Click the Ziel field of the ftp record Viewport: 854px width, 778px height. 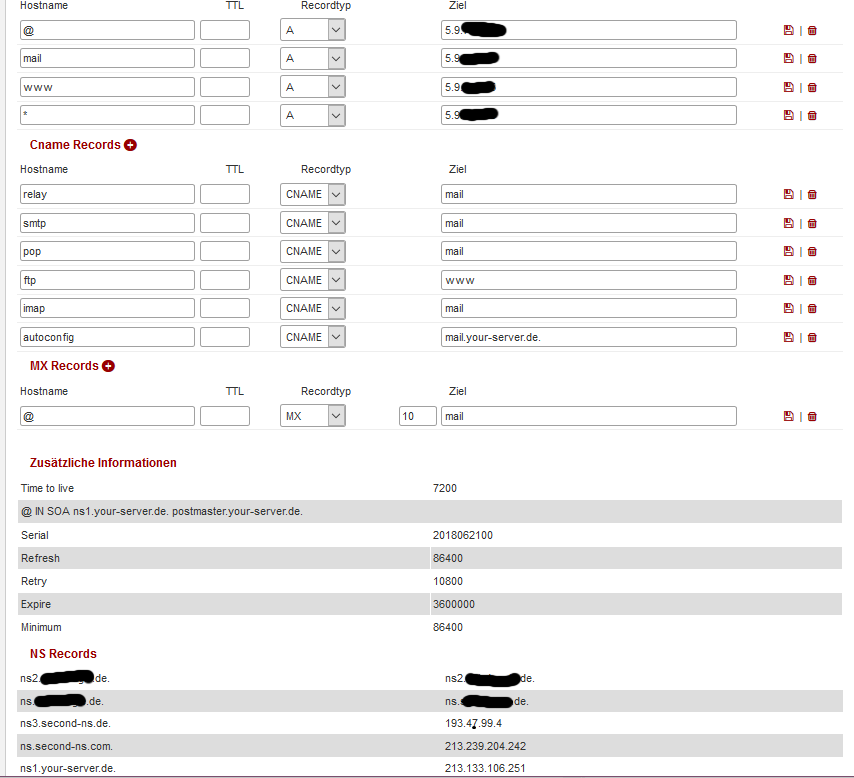click(588, 280)
